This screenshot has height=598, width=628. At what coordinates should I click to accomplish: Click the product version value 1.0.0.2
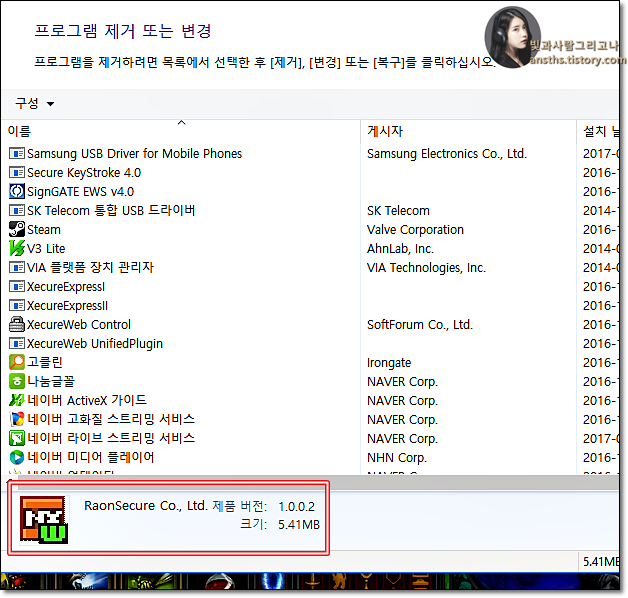[x=296, y=507]
